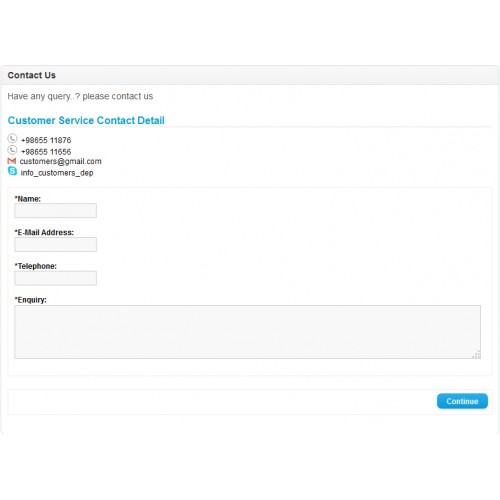
Task: Click Skype ID info_customers_dep
Action: click(57, 173)
